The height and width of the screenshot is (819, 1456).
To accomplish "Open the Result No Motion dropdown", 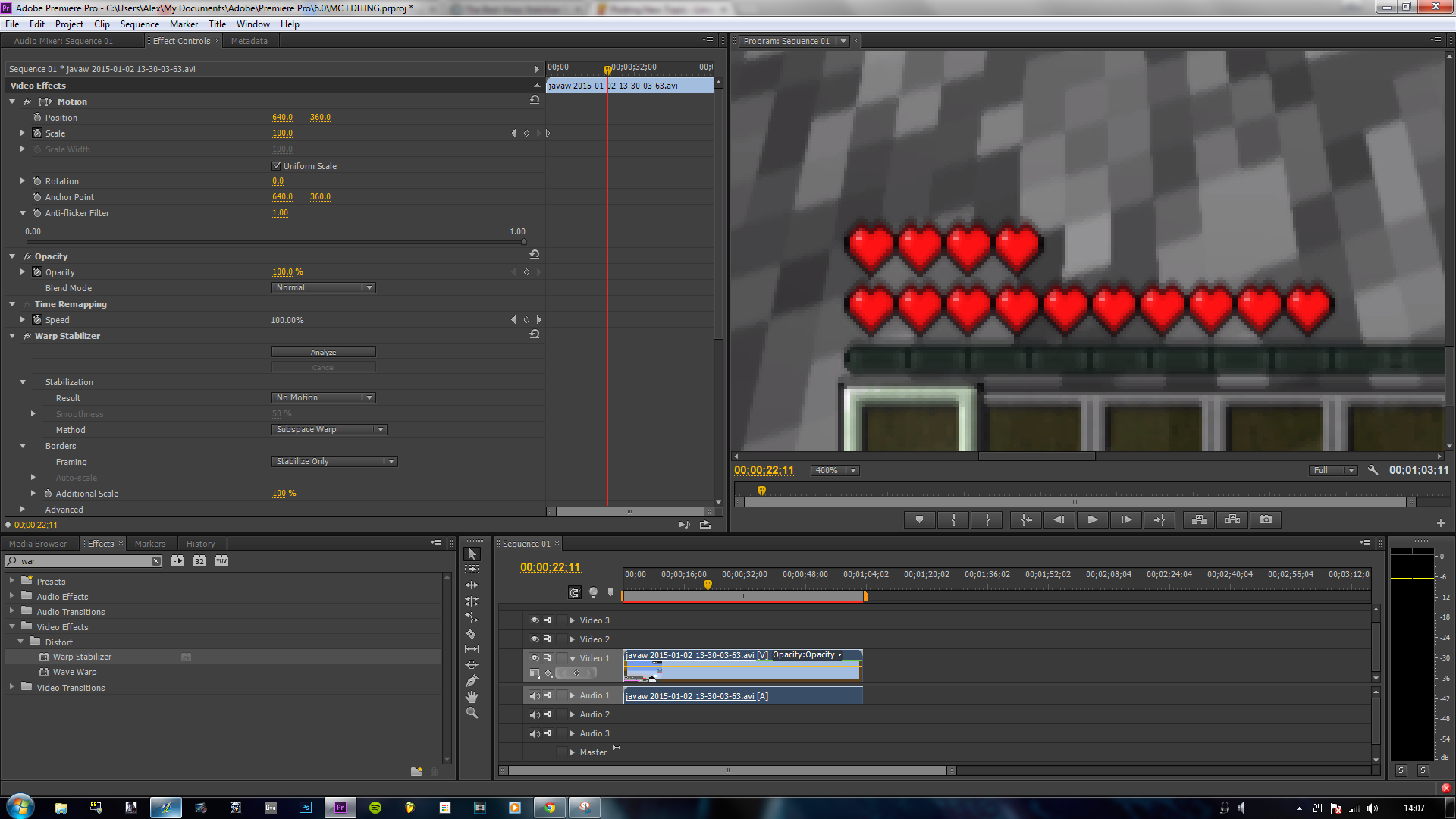I will point(323,398).
